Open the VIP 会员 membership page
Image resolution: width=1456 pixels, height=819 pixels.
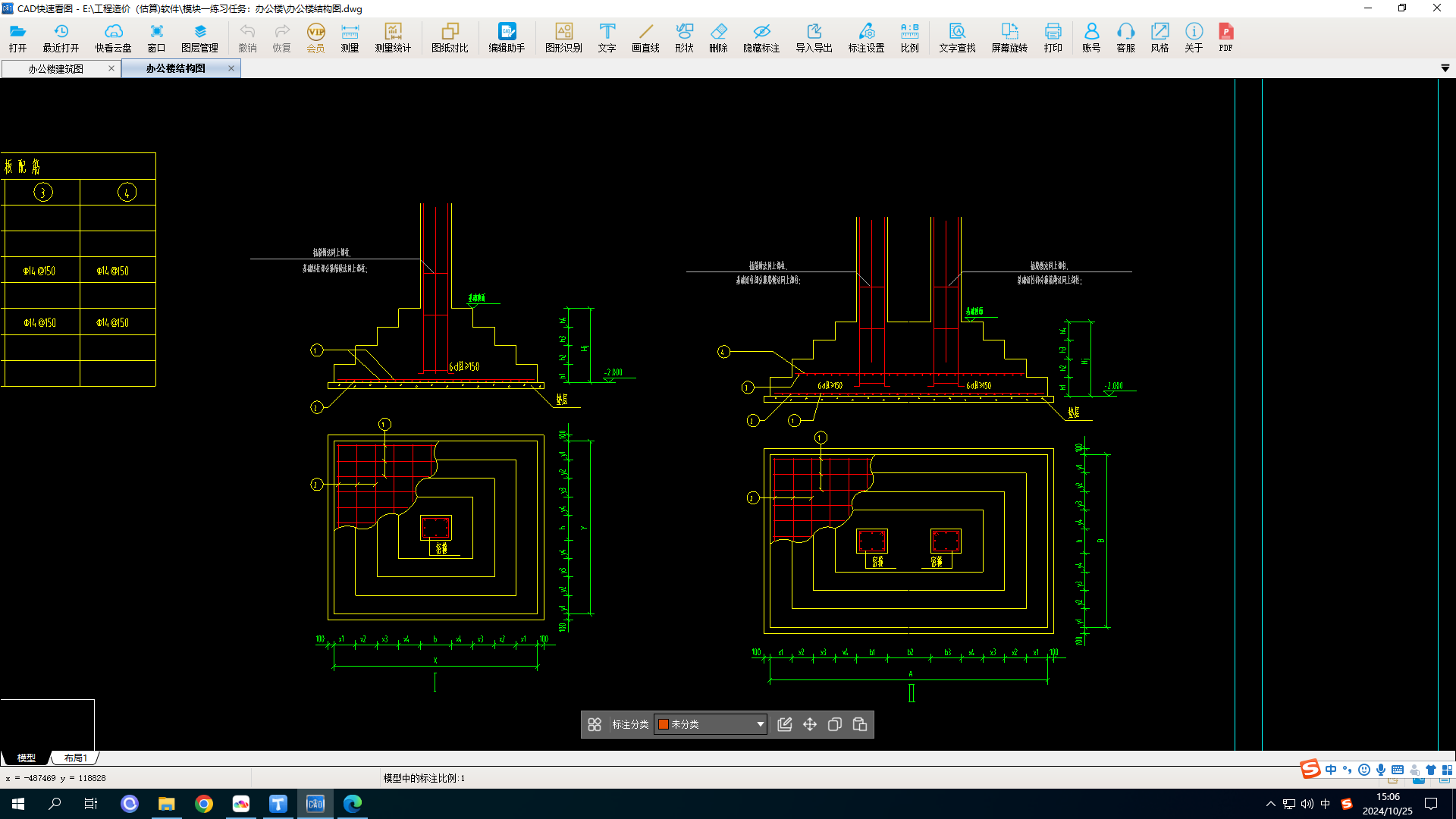(x=315, y=38)
